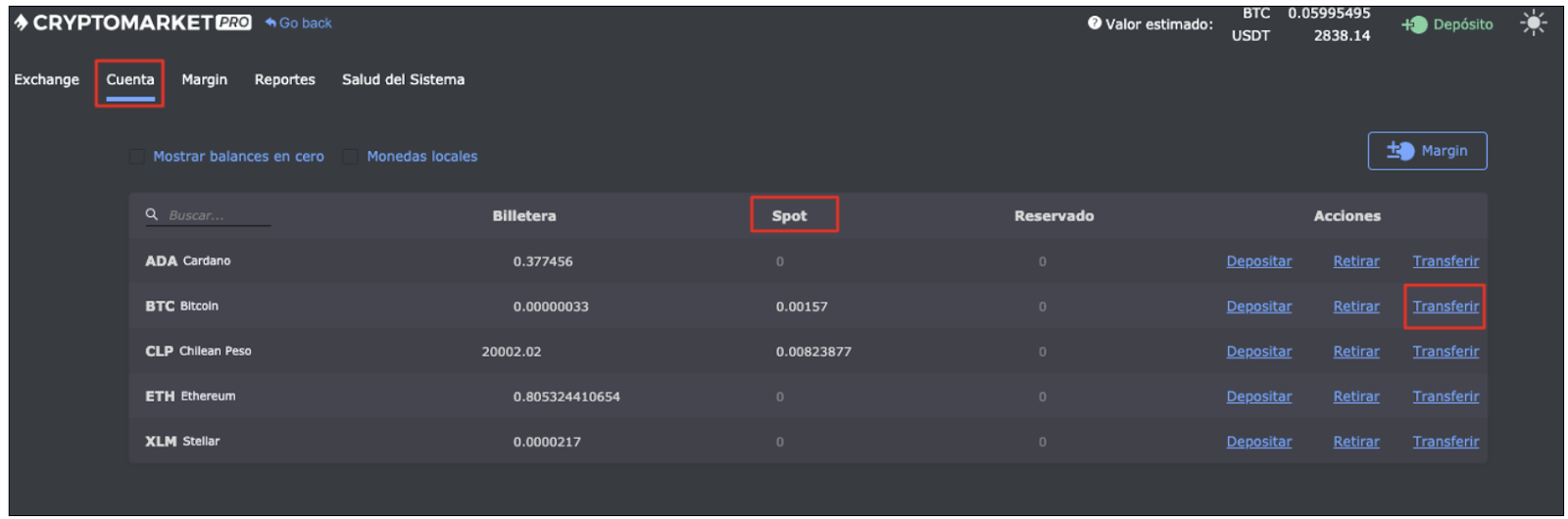
Task: Select the Cuenta tab
Action: [130, 80]
